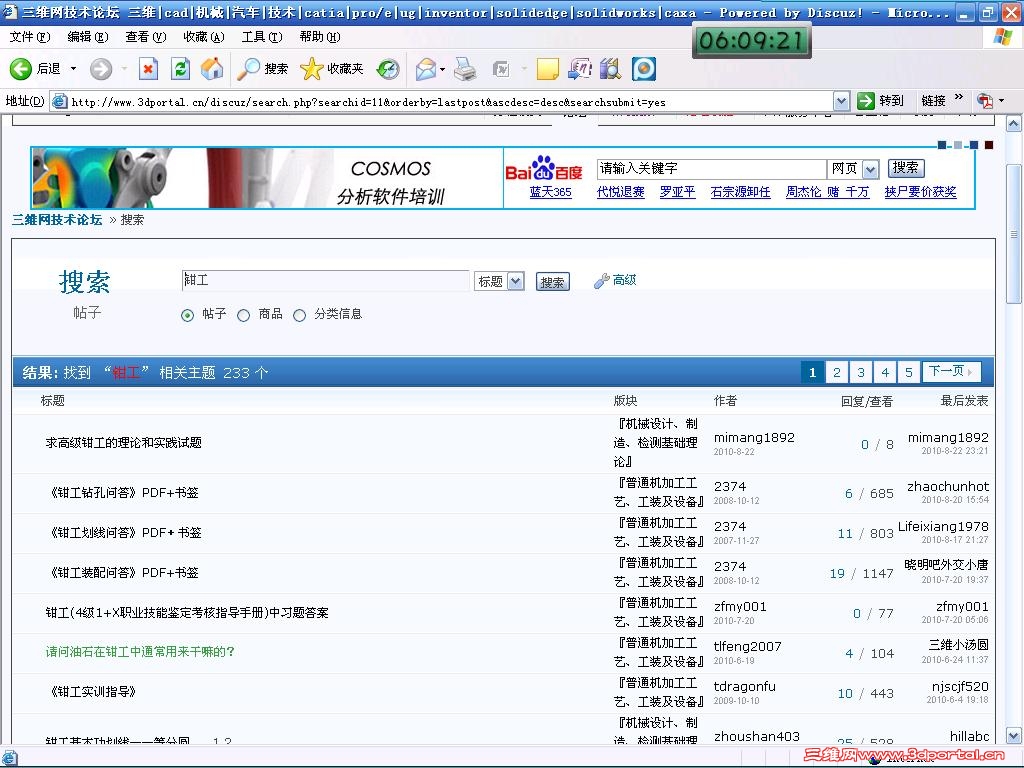Click the COSMOS 分析软件培训 banner
Image resolution: width=1024 pixels, height=768 pixels.
(267, 178)
